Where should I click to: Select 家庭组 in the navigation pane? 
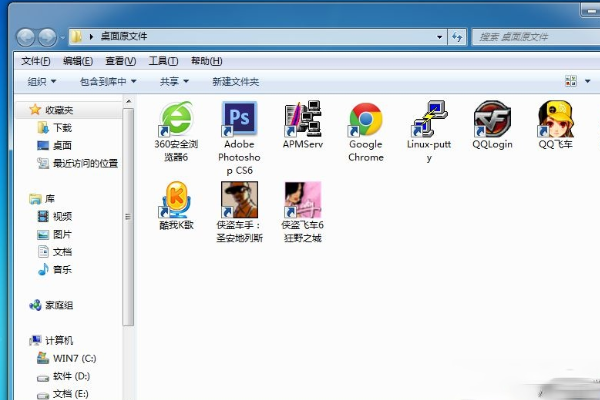[x=51, y=305]
